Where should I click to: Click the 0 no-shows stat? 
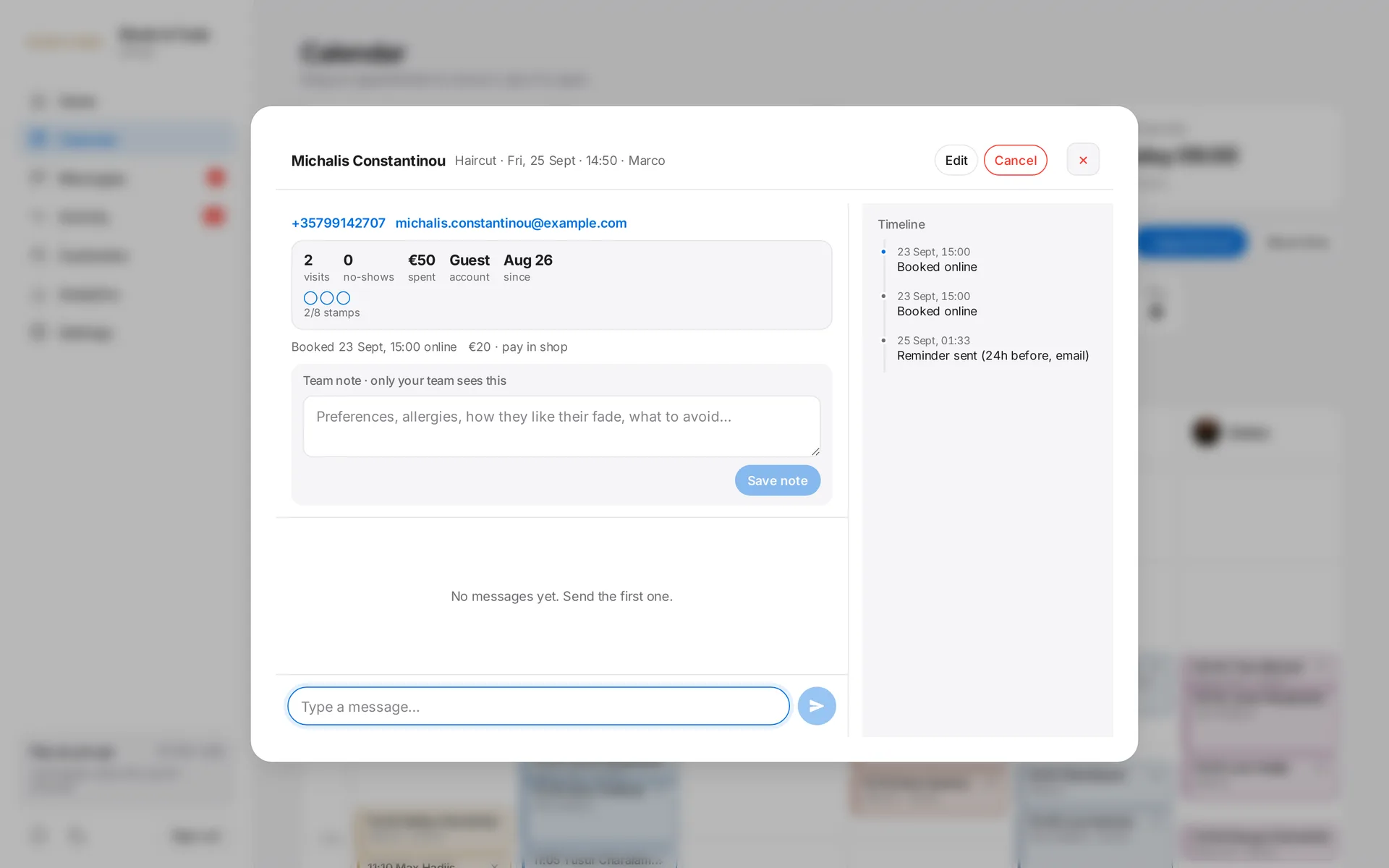368,268
